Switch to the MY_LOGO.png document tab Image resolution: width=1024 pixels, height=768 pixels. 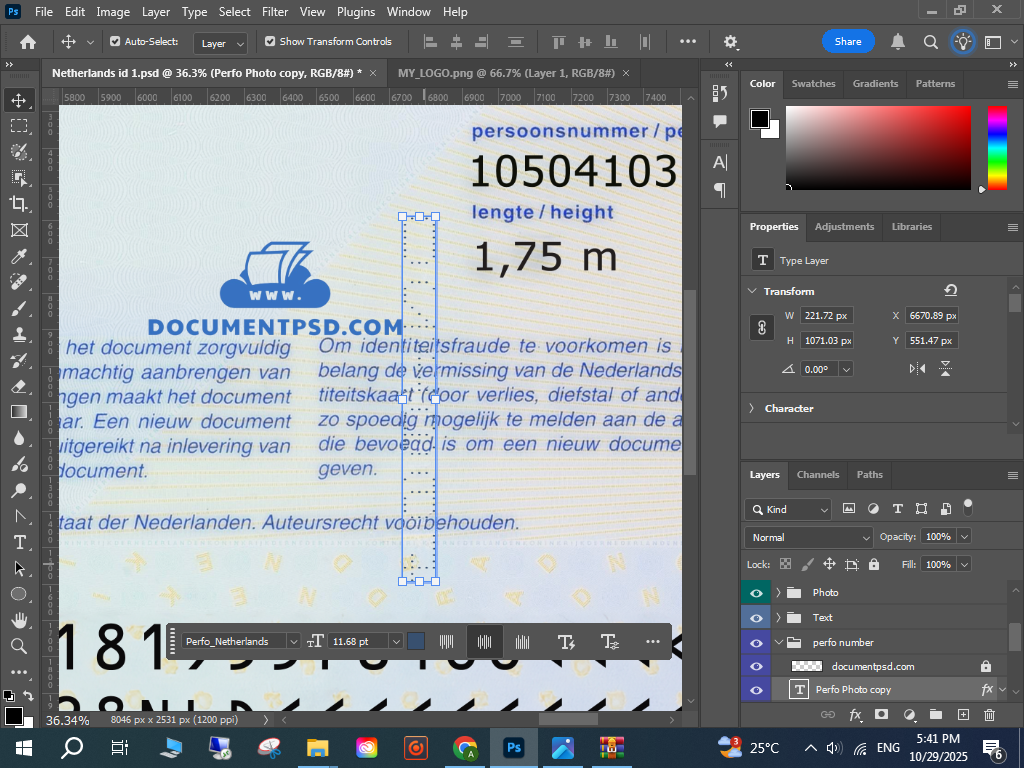click(505, 73)
